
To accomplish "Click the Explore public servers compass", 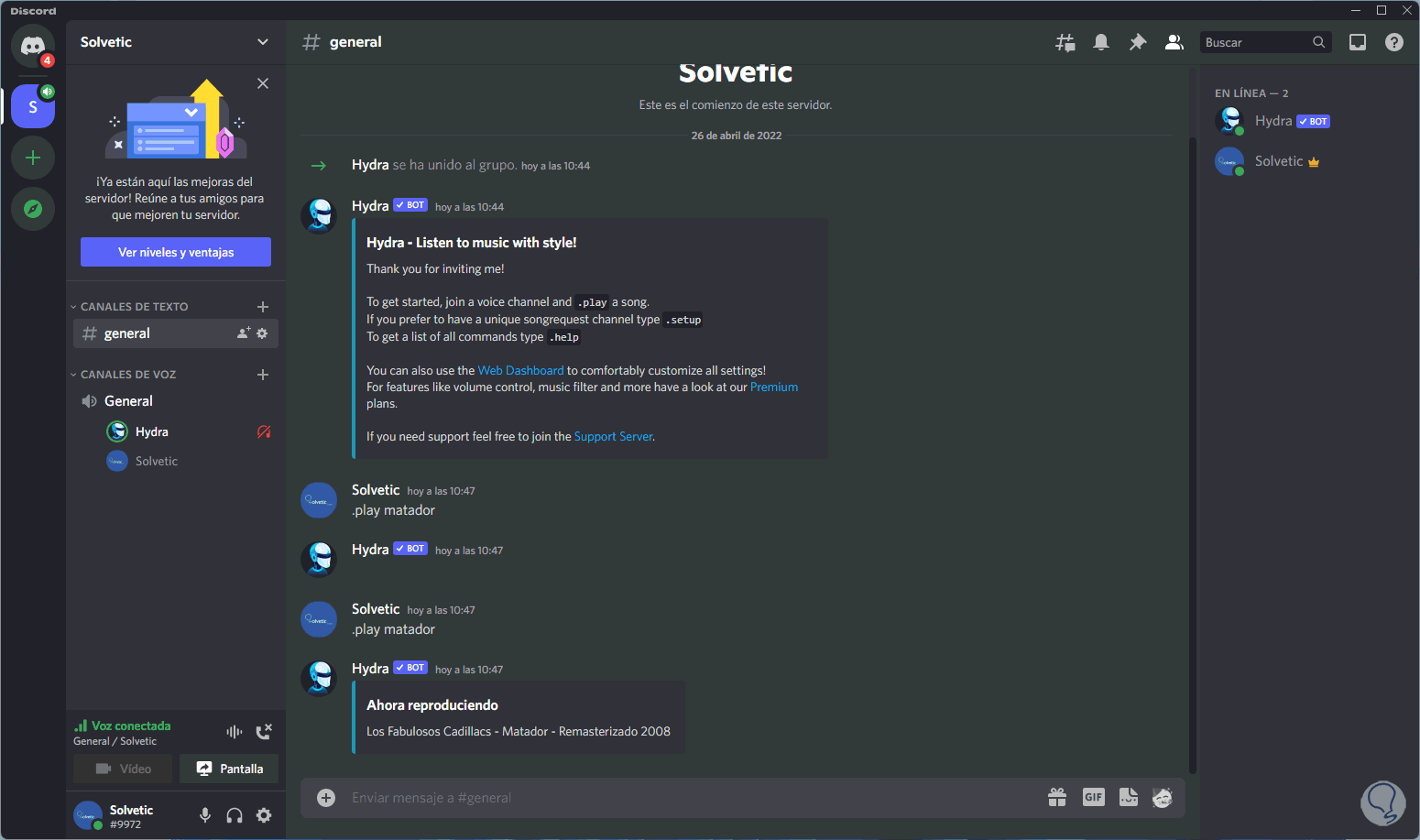I will click(33, 209).
